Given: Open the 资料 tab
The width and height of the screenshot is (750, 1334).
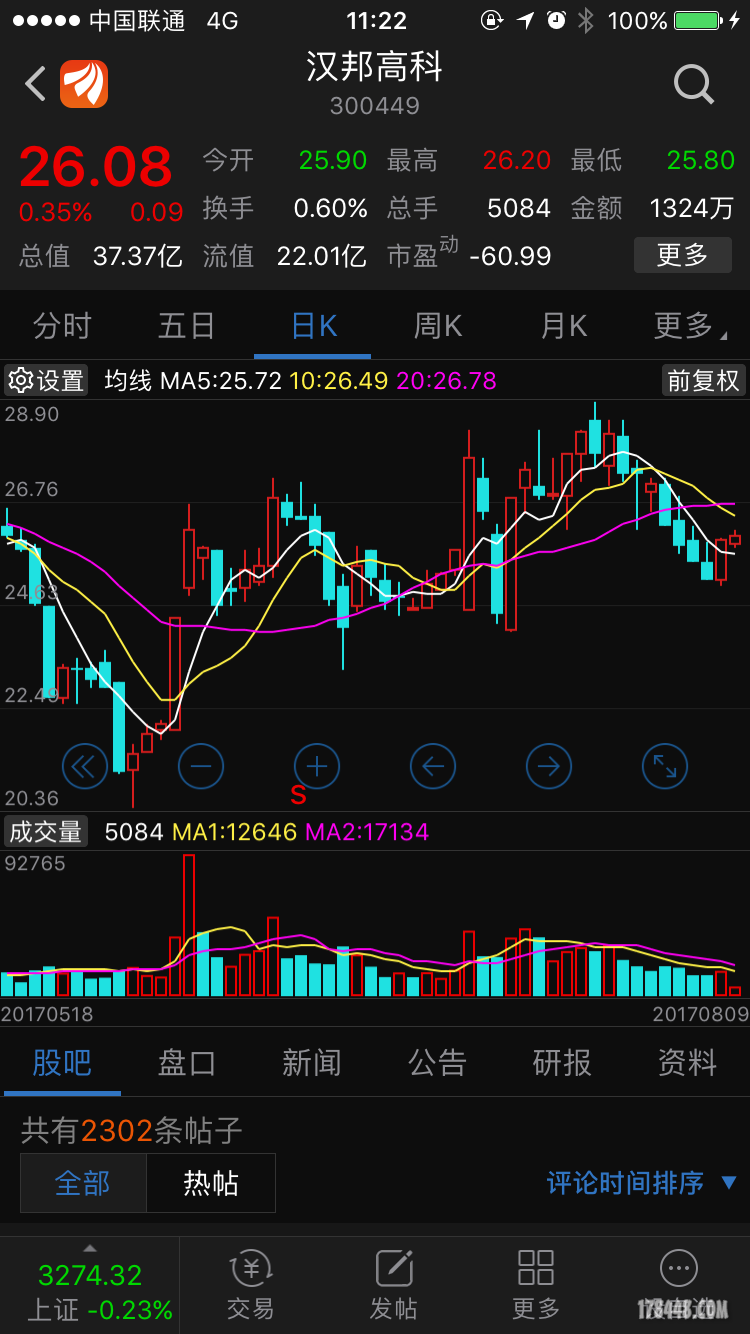Looking at the screenshot, I should point(687,1063).
